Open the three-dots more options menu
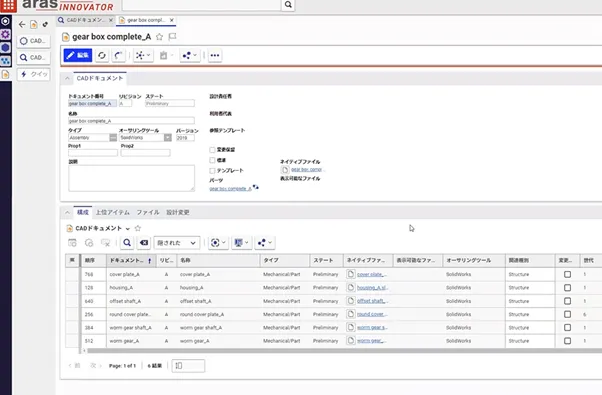Image resolution: width=602 pixels, height=395 pixels. click(215, 55)
